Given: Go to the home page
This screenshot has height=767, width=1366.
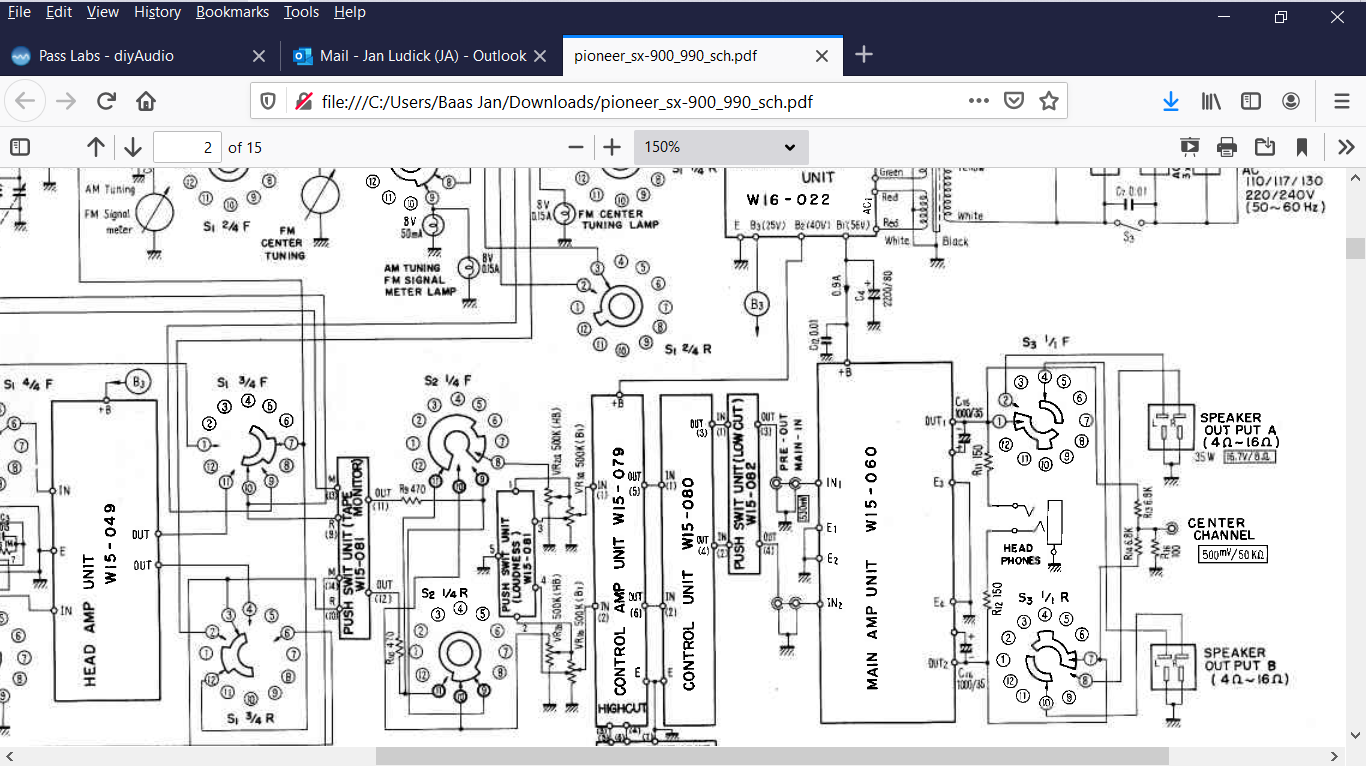Looking at the screenshot, I should pyautogui.click(x=146, y=101).
